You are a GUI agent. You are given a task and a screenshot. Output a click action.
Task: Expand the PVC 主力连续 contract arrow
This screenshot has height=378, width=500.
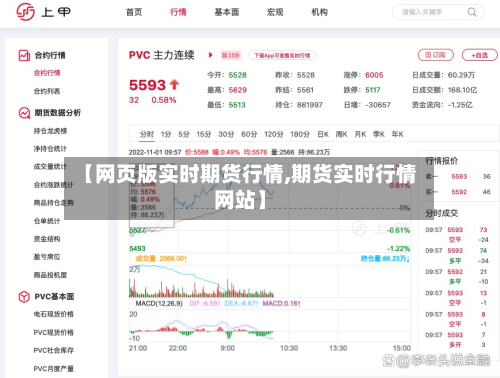tap(210, 55)
